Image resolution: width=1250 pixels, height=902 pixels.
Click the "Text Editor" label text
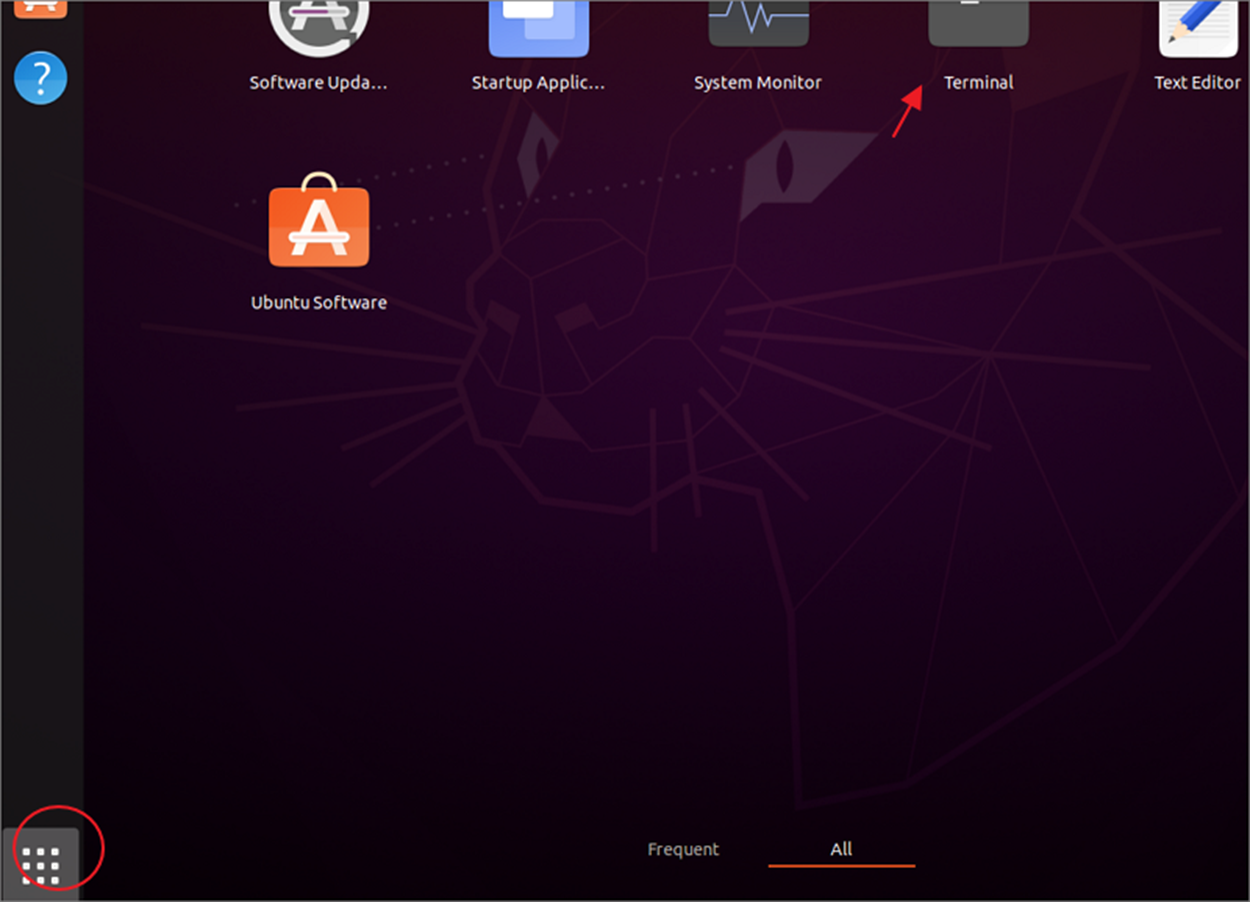(1198, 83)
